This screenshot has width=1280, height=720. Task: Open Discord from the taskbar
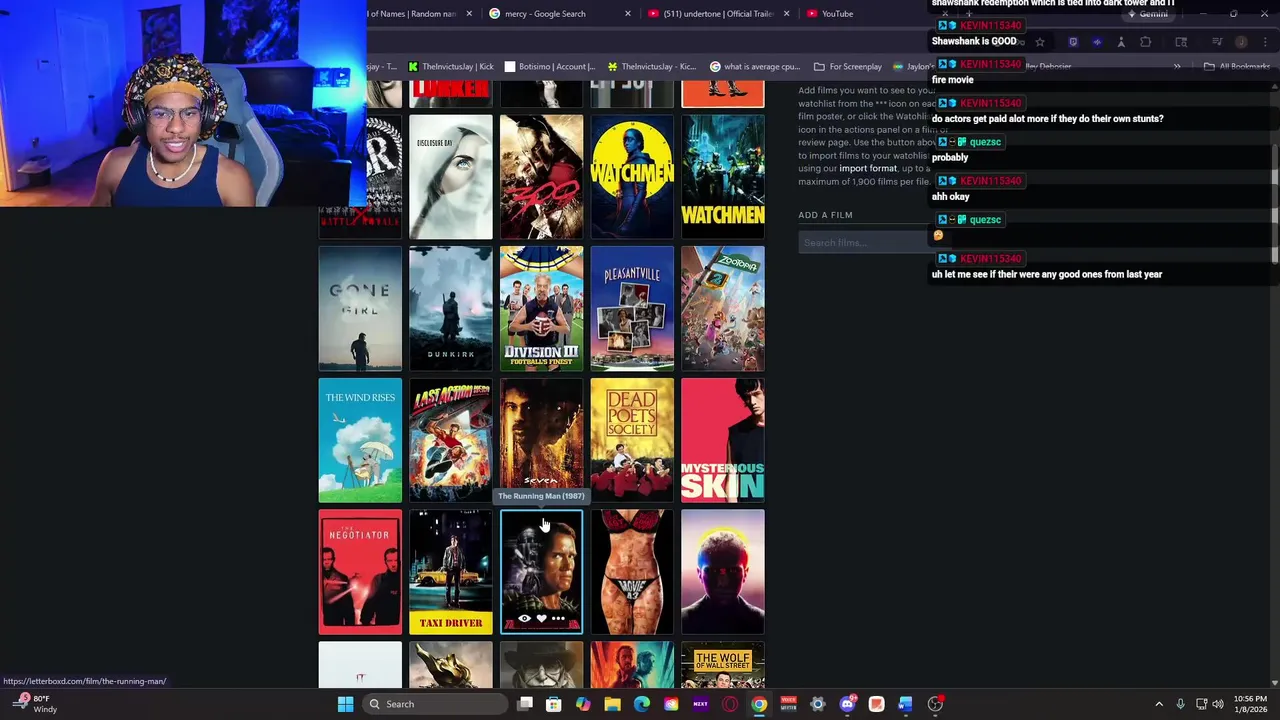point(847,704)
